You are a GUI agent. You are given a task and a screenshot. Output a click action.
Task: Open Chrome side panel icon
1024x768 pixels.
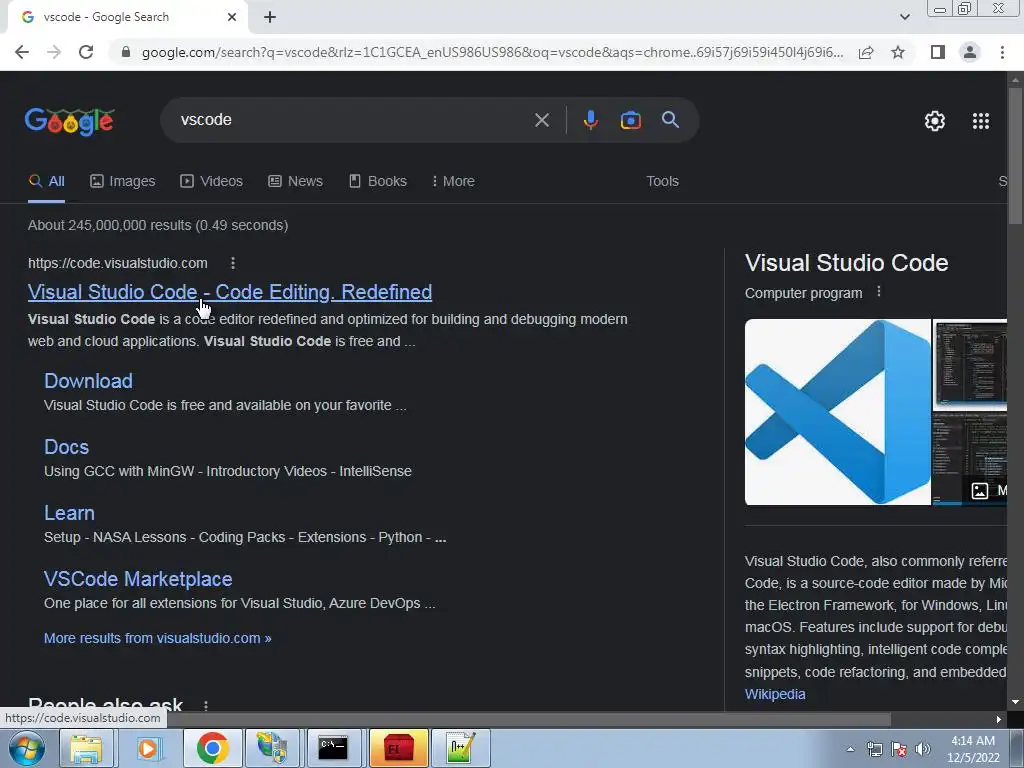(x=938, y=52)
